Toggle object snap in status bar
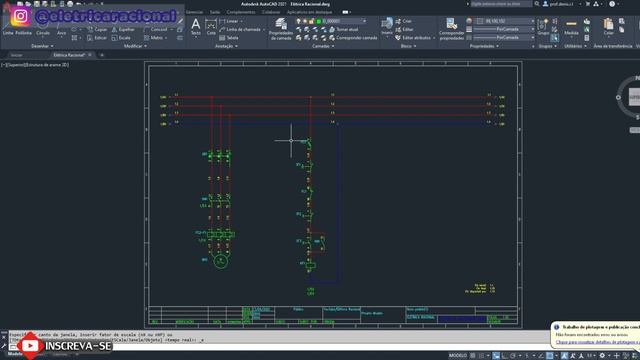This screenshot has width=640, height=360. tap(550, 356)
